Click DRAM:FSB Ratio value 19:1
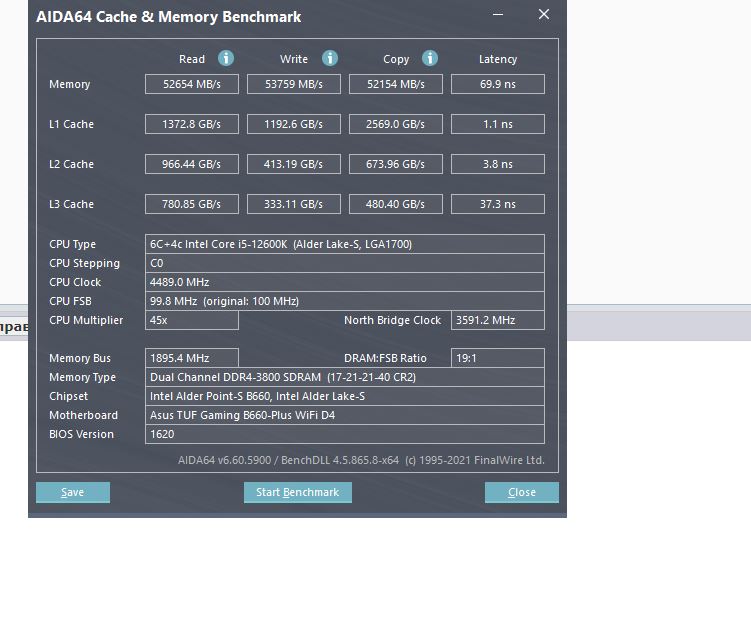 pos(498,358)
